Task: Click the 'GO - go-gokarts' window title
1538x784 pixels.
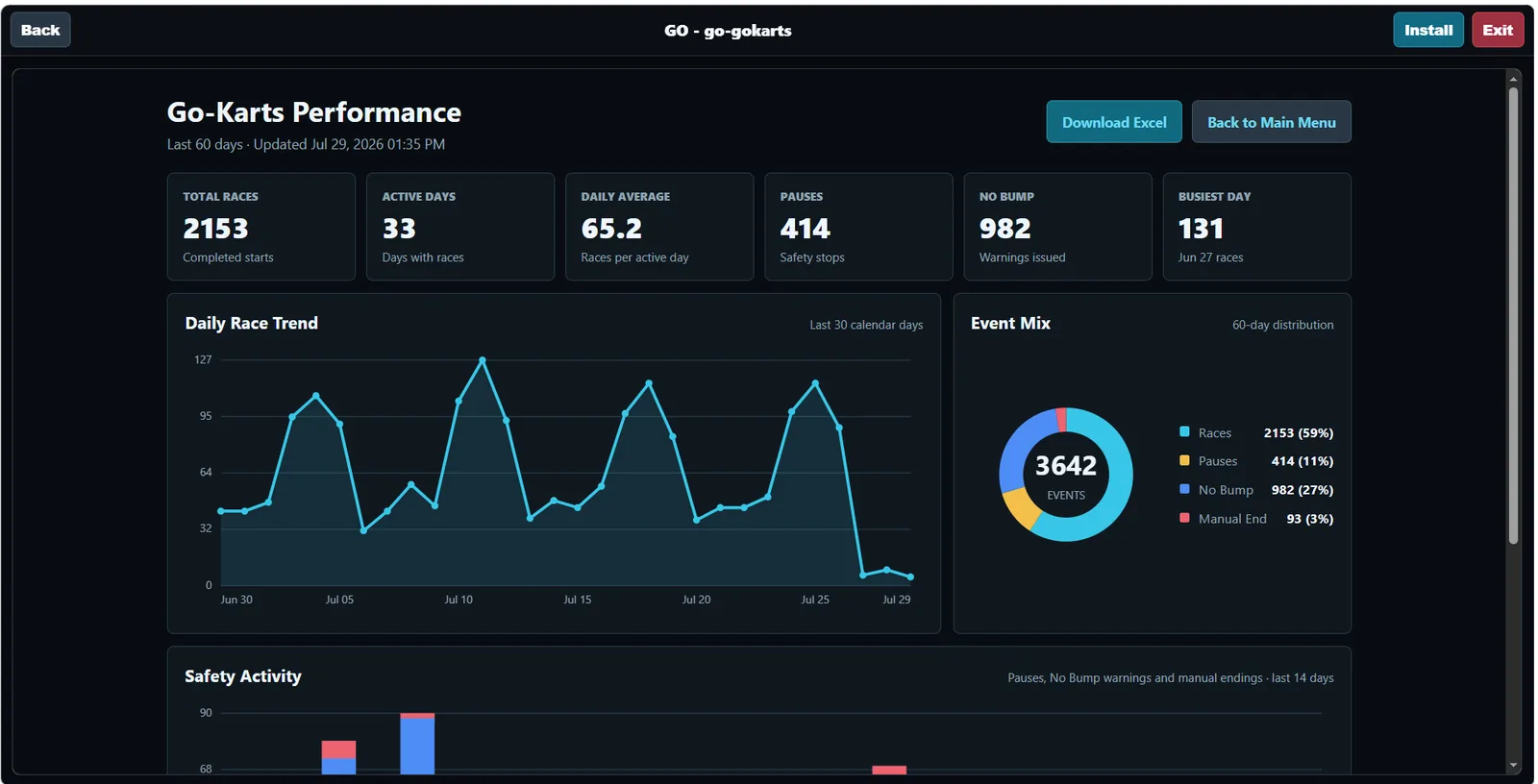Action: [728, 31]
